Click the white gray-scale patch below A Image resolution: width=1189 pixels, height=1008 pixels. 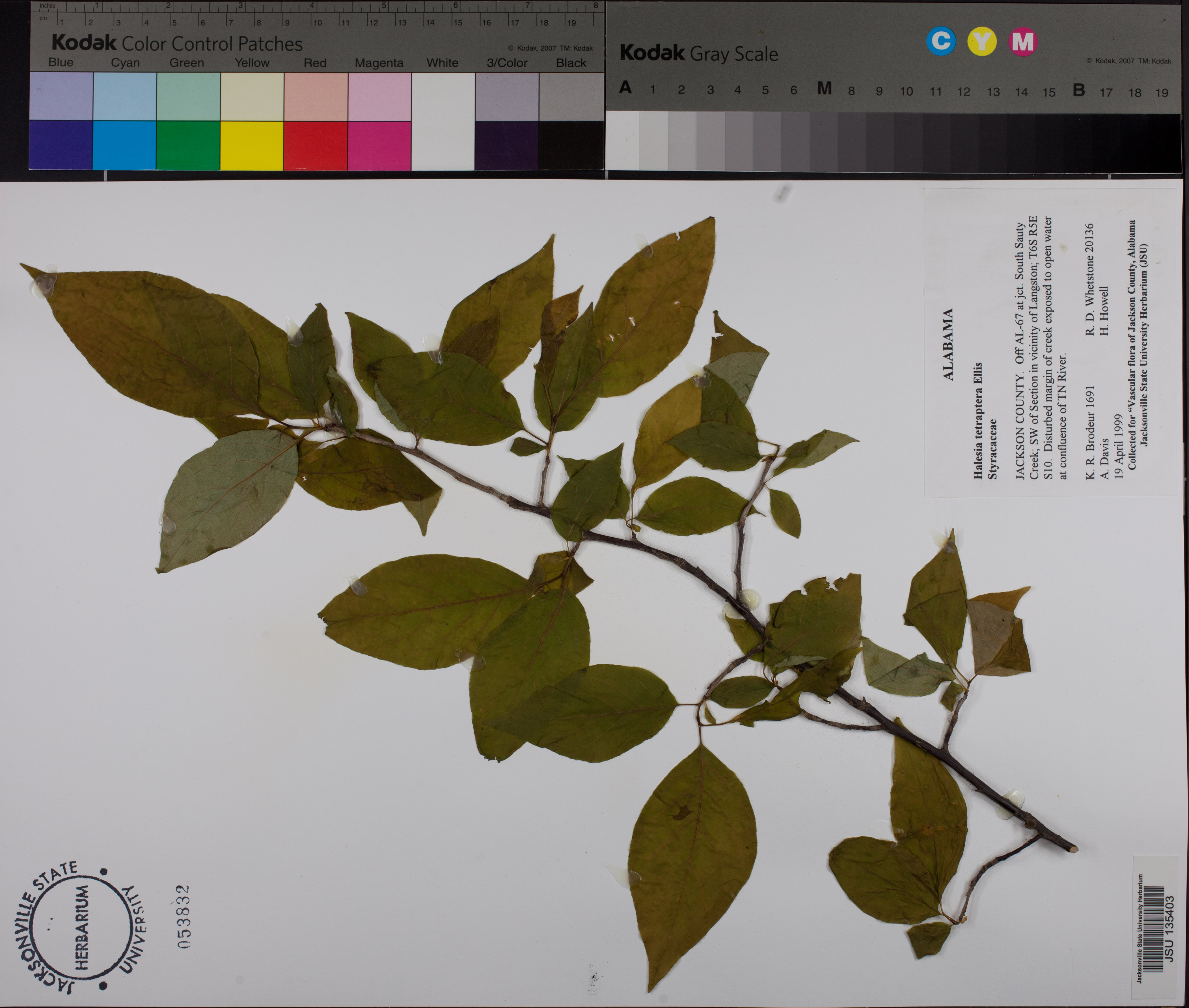pyautogui.click(x=622, y=141)
